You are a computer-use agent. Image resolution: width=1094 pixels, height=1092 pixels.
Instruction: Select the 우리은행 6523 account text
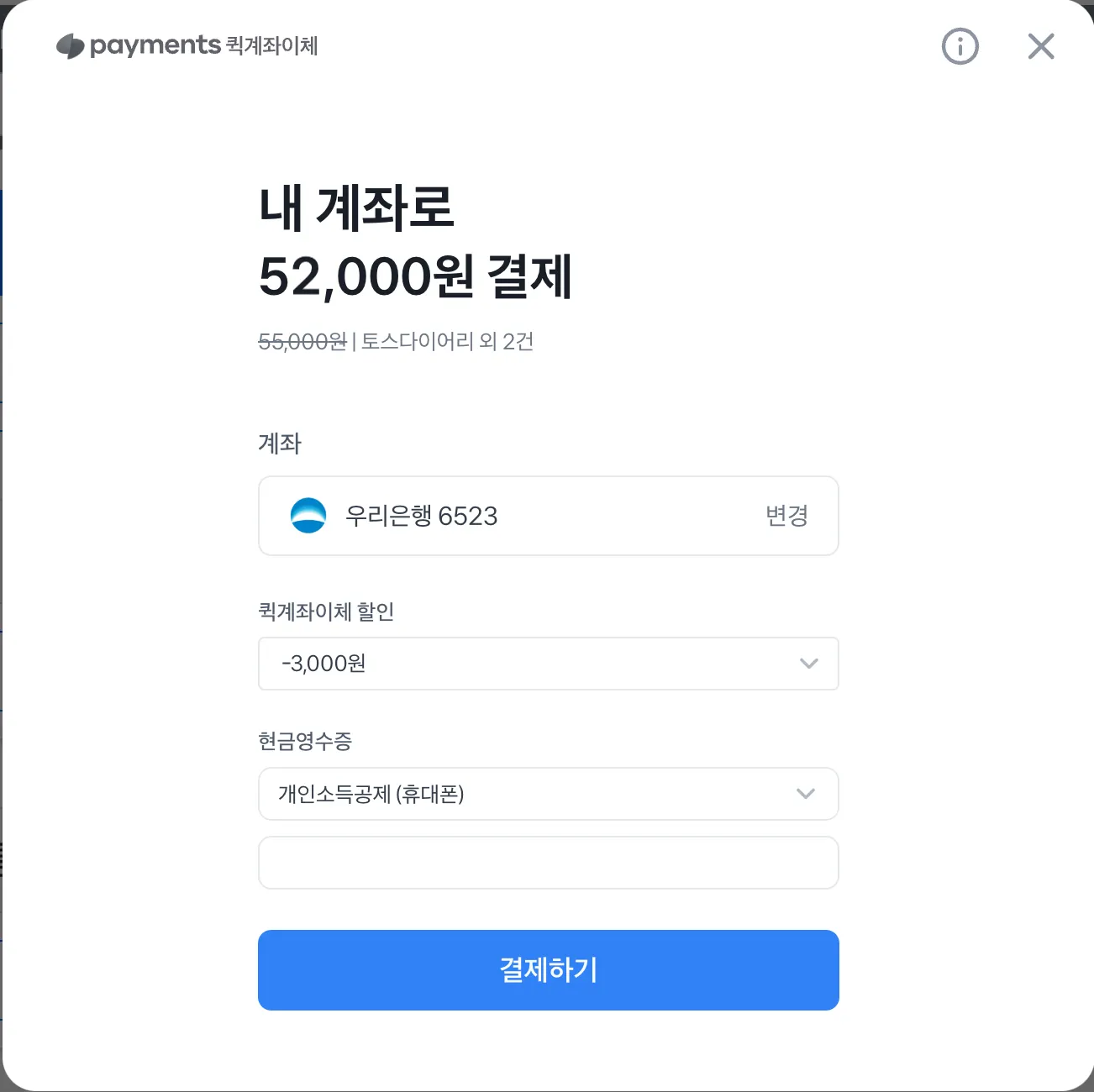pos(422,516)
